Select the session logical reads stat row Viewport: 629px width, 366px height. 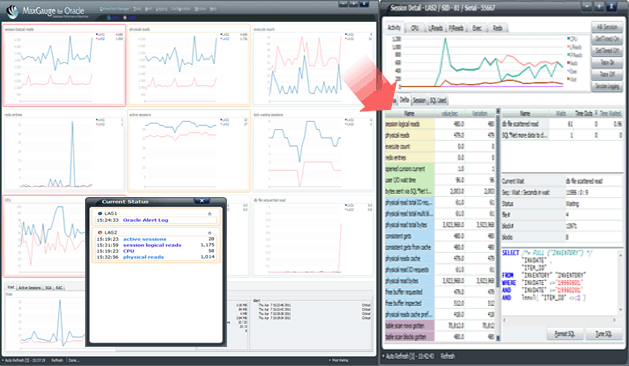click(x=440, y=124)
